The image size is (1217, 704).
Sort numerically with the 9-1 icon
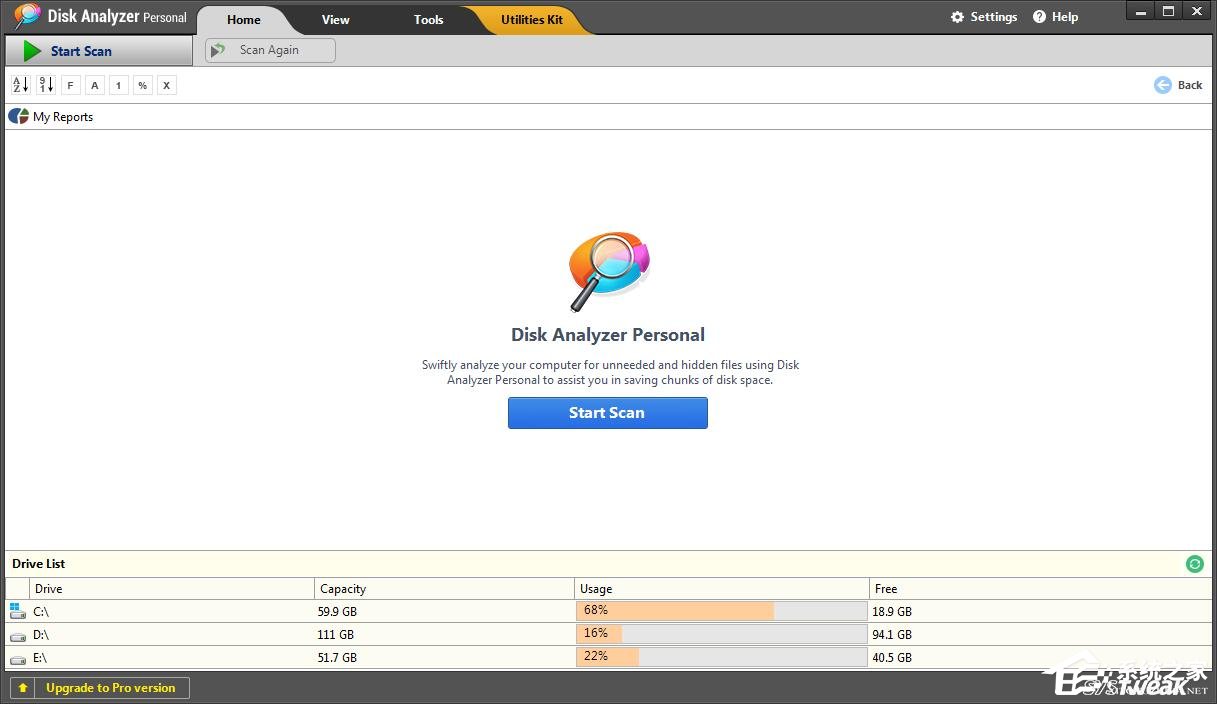(46, 85)
